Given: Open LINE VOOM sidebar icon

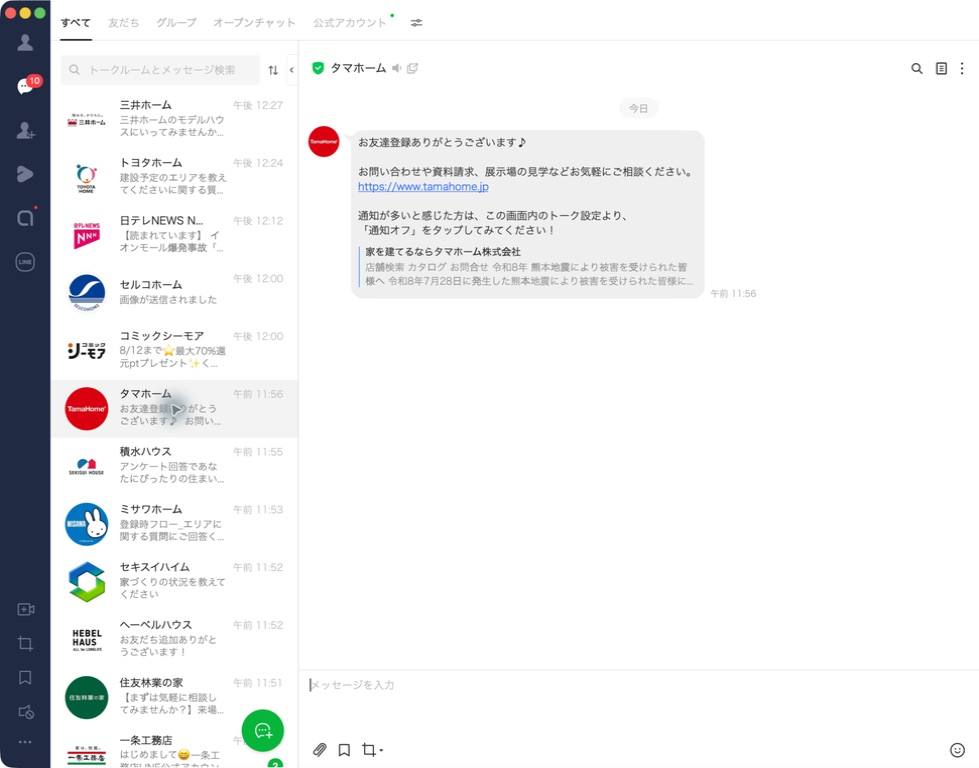Looking at the screenshot, I should [25, 174].
